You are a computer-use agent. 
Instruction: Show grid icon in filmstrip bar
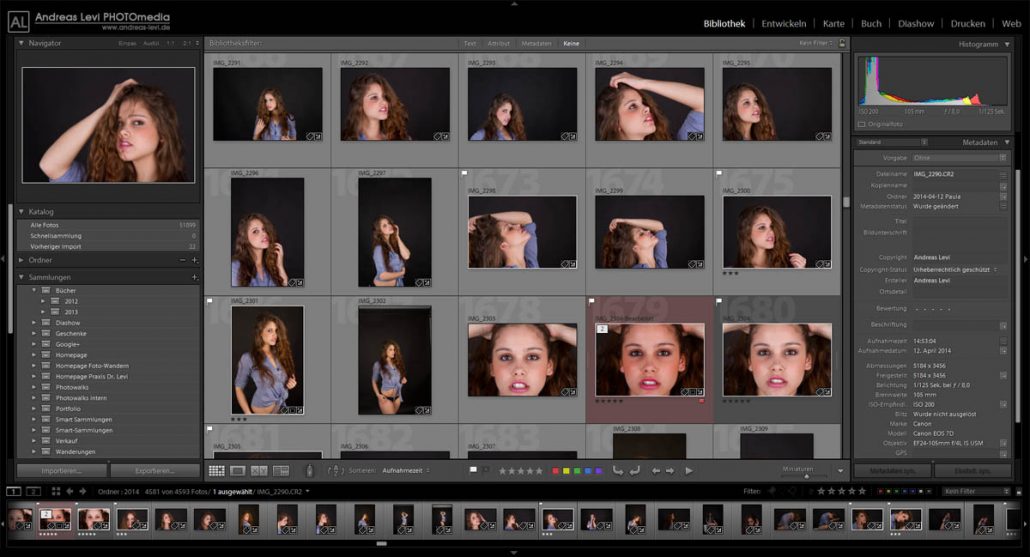point(56,491)
